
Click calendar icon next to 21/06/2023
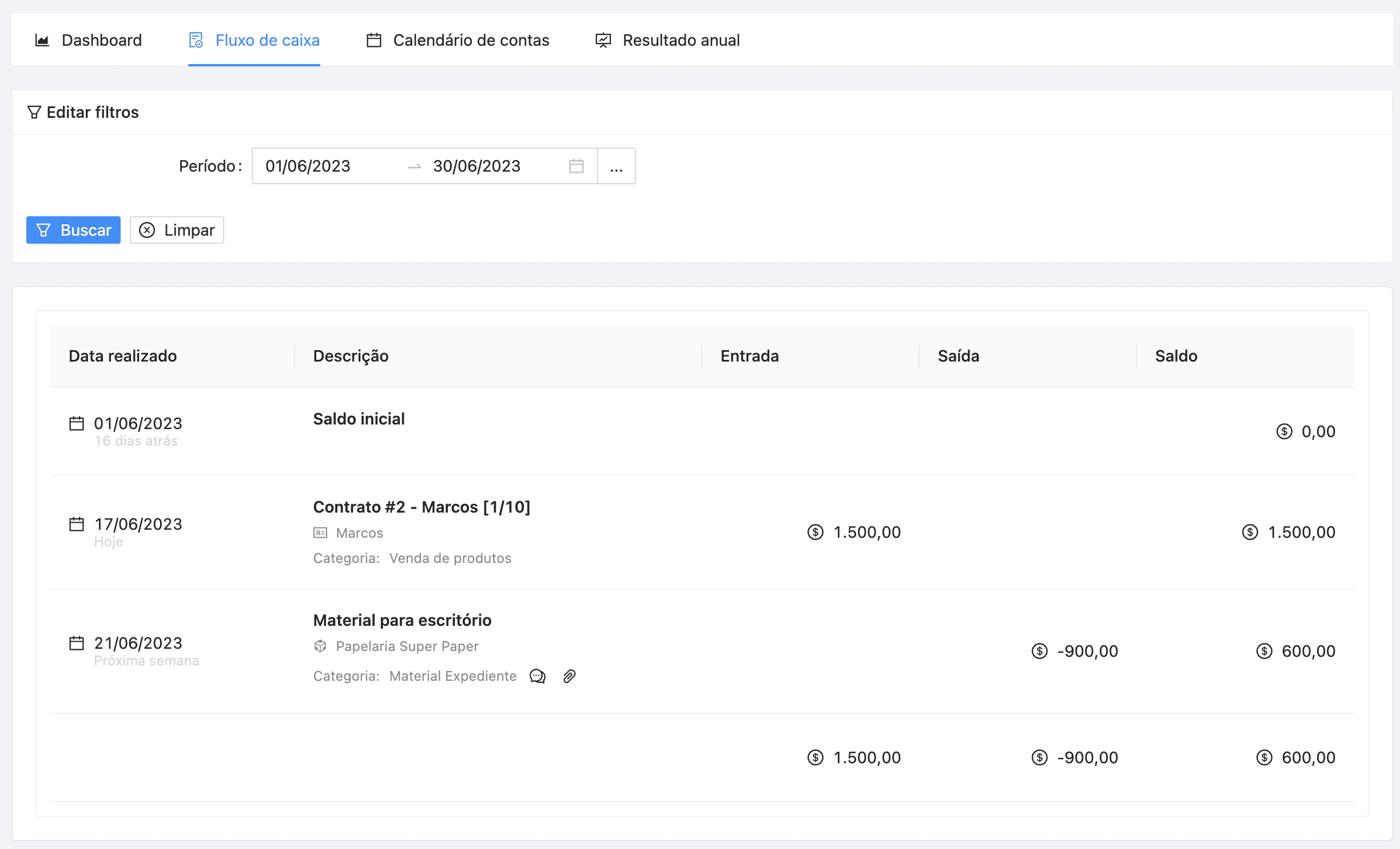tap(77, 643)
